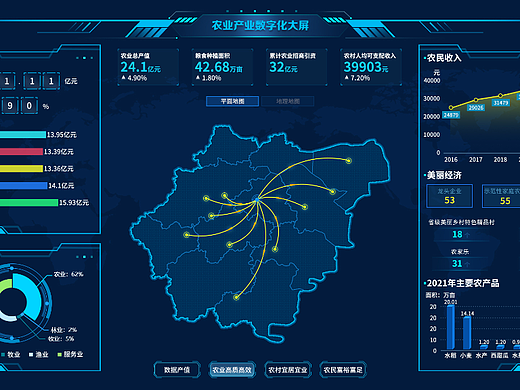The image size is (520, 390).
Task: Click the map's central blue hub node
Action: [257, 200]
